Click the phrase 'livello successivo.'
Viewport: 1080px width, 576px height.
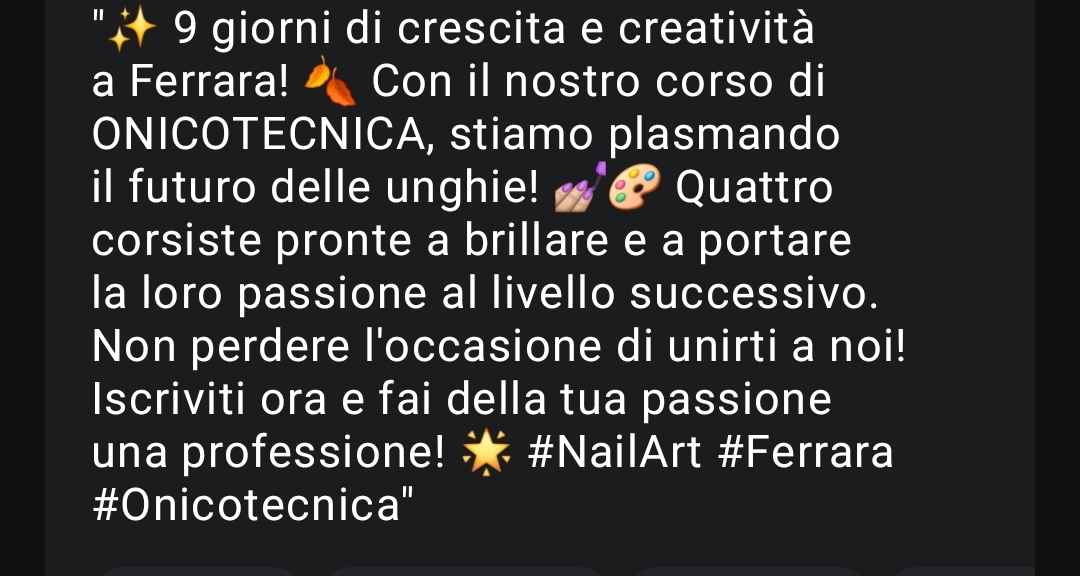point(686,294)
